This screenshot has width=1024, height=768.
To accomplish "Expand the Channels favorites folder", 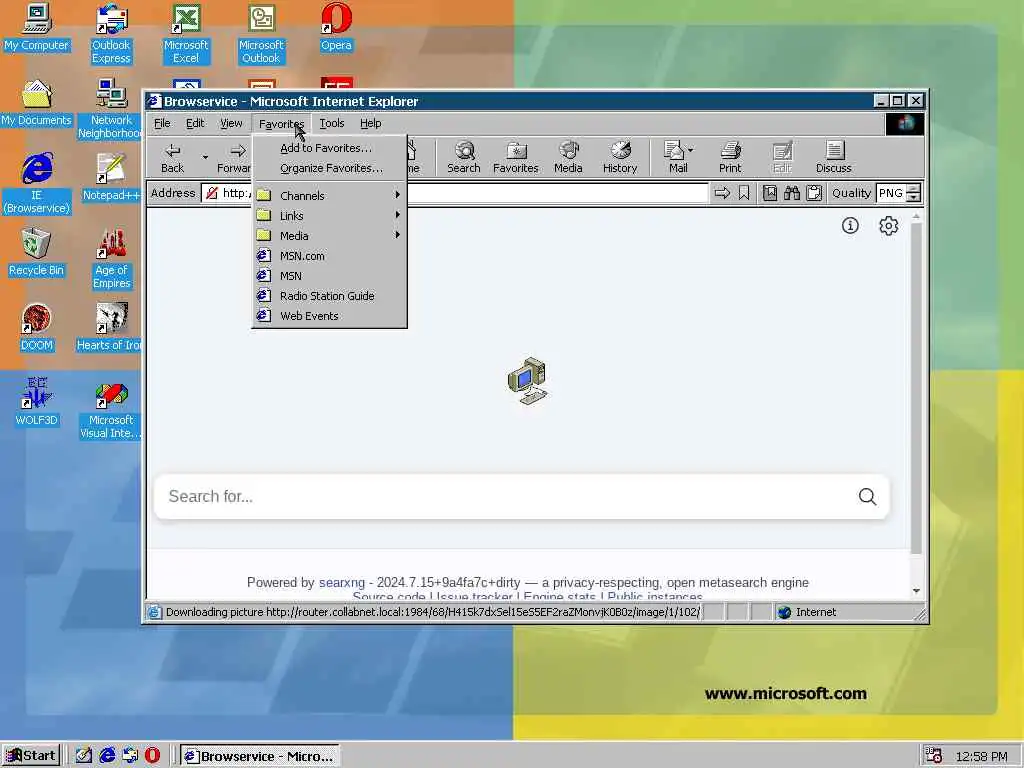I will [x=329, y=195].
